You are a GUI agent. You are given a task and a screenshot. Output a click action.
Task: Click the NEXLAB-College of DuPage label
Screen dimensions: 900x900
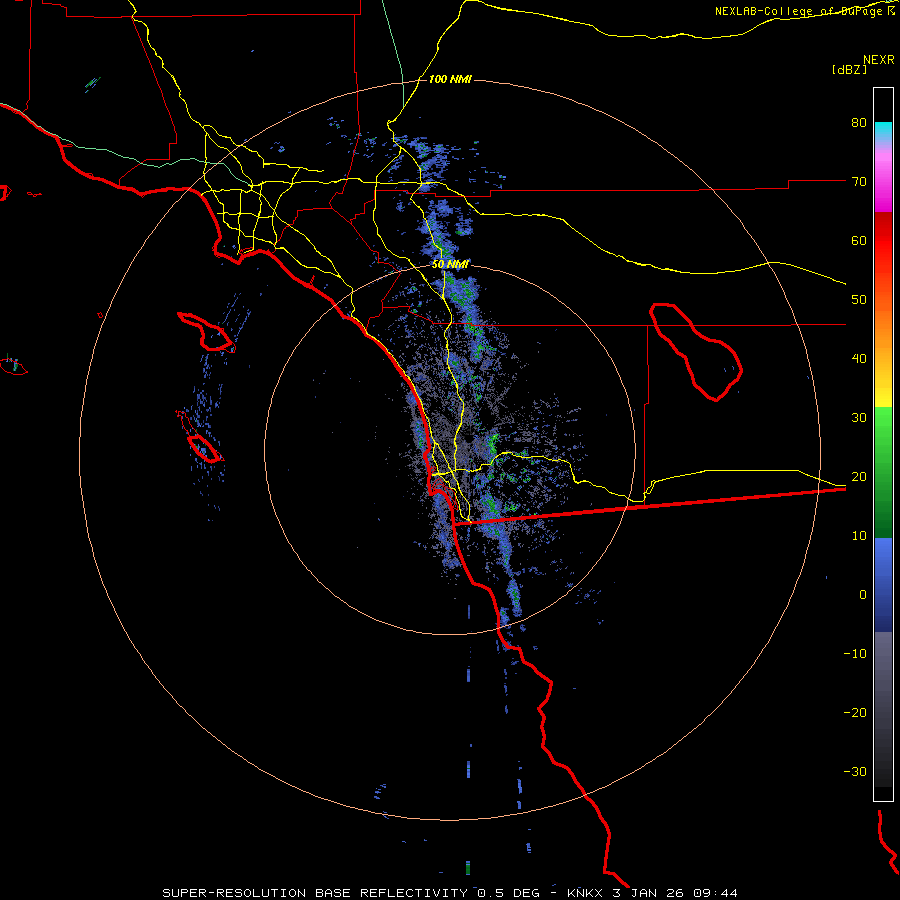tap(804, 11)
